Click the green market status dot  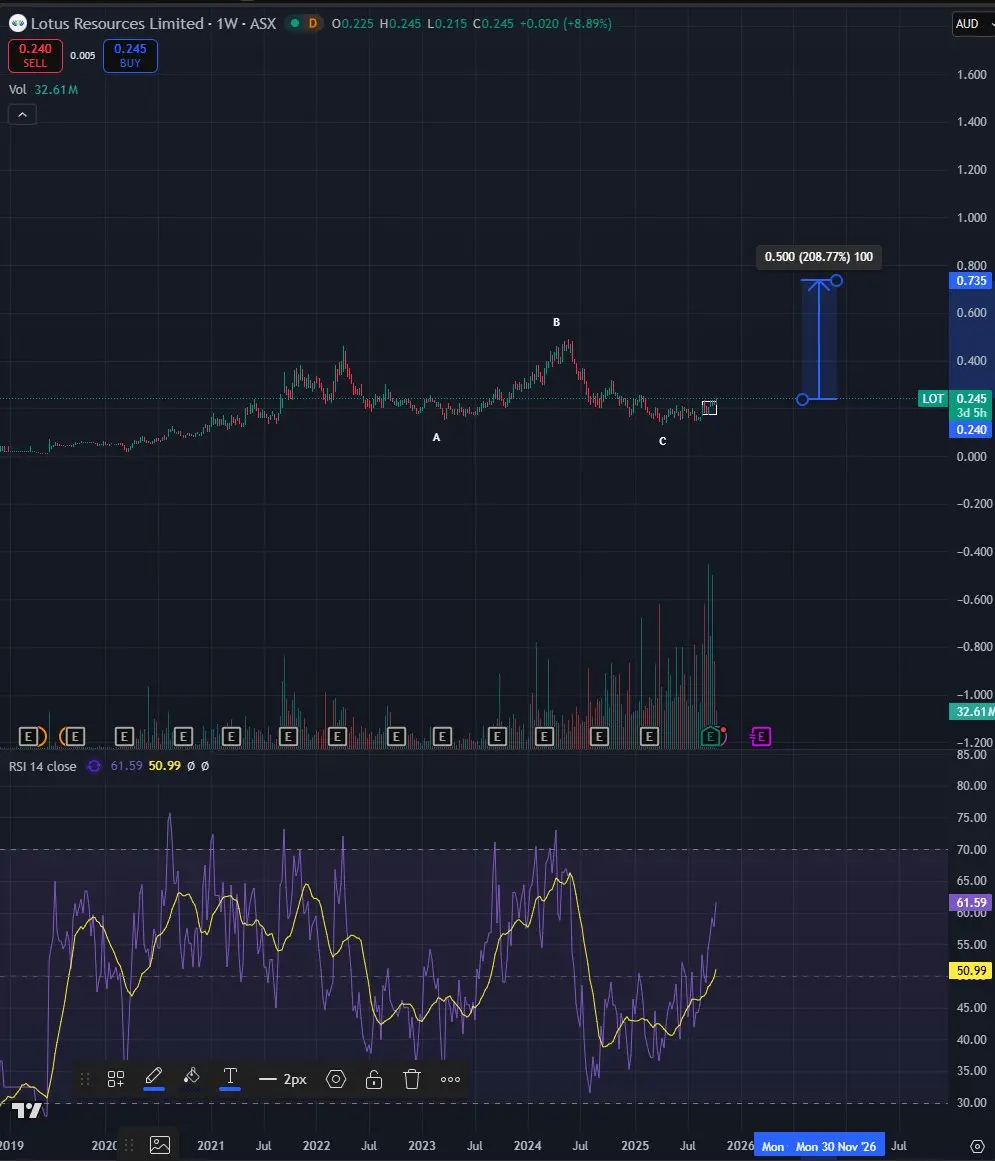pos(295,24)
